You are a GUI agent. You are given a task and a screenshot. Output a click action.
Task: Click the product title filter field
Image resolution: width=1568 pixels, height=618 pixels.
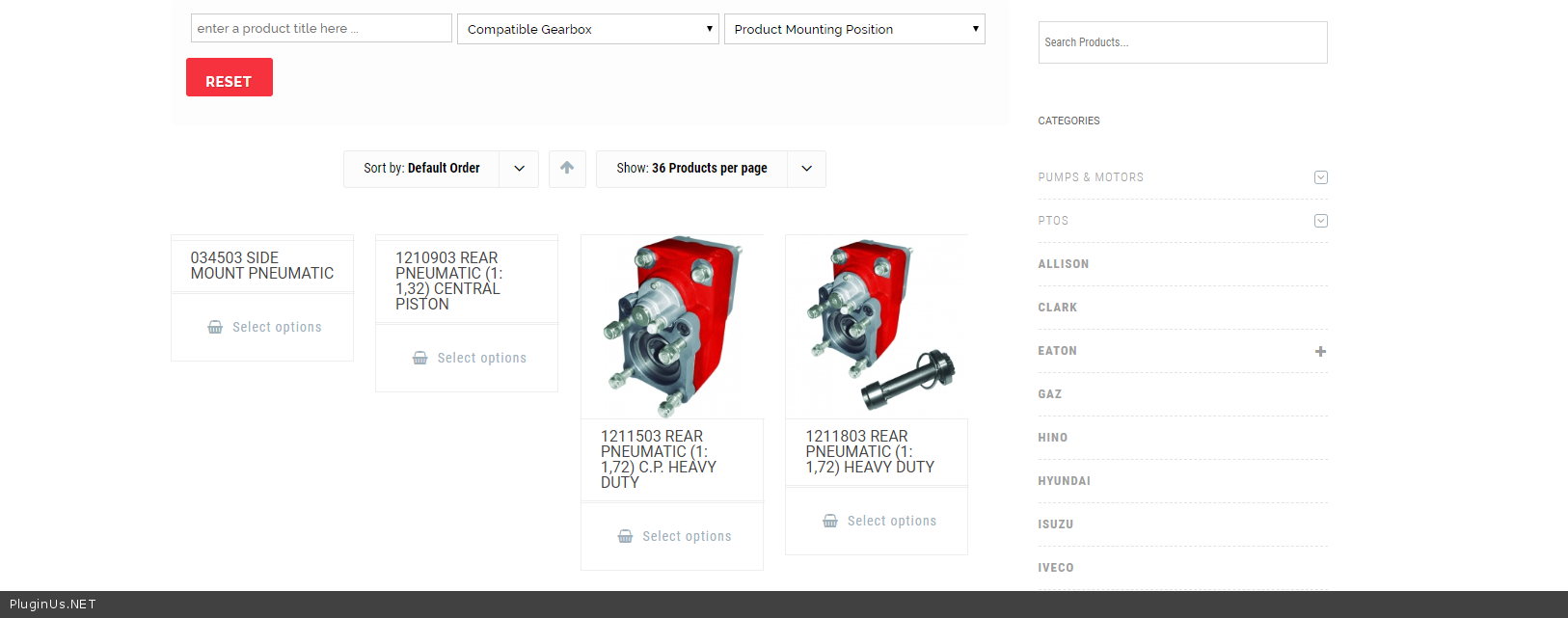coord(321,29)
